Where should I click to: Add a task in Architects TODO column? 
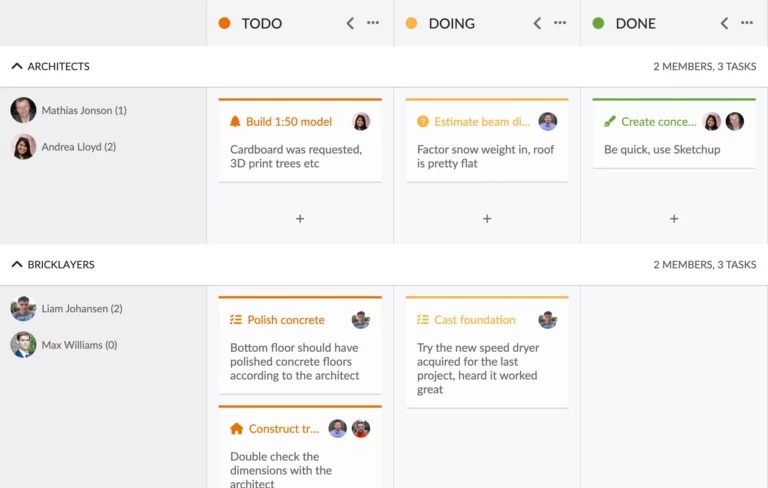pyautogui.click(x=300, y=218)
